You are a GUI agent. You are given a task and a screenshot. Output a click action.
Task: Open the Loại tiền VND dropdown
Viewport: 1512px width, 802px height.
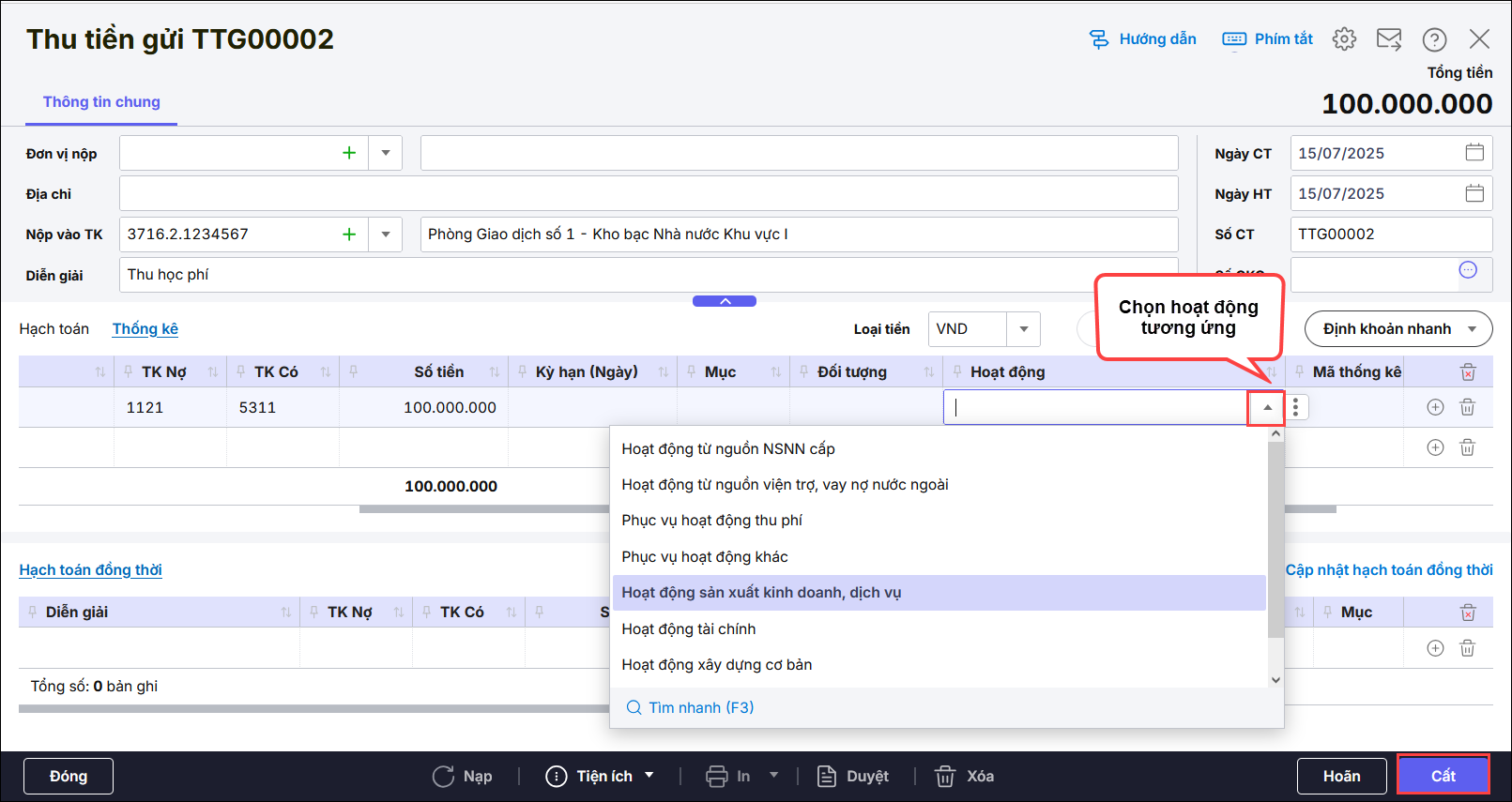click(1023, 329)
